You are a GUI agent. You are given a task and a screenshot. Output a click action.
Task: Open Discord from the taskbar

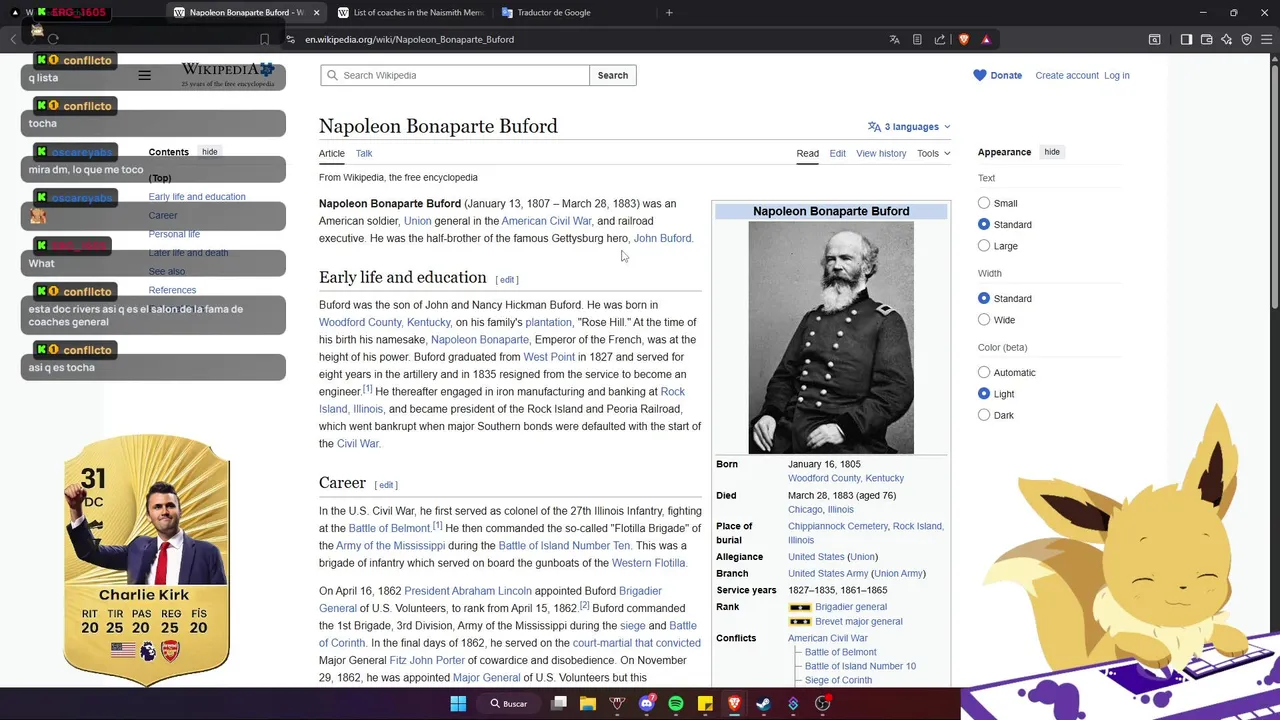click(x=646, y=704)
